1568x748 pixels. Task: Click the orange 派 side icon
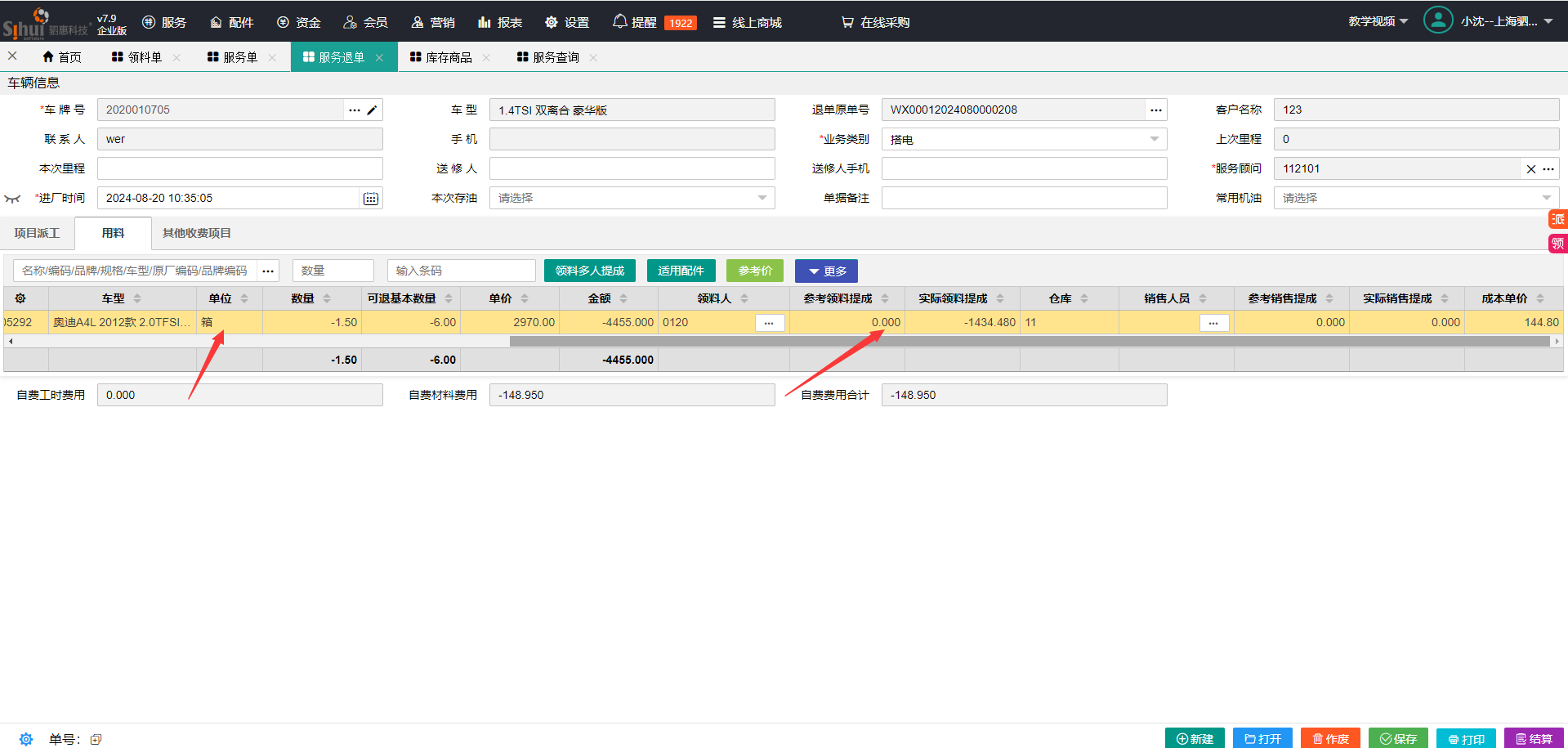[x=1558, y=219]
